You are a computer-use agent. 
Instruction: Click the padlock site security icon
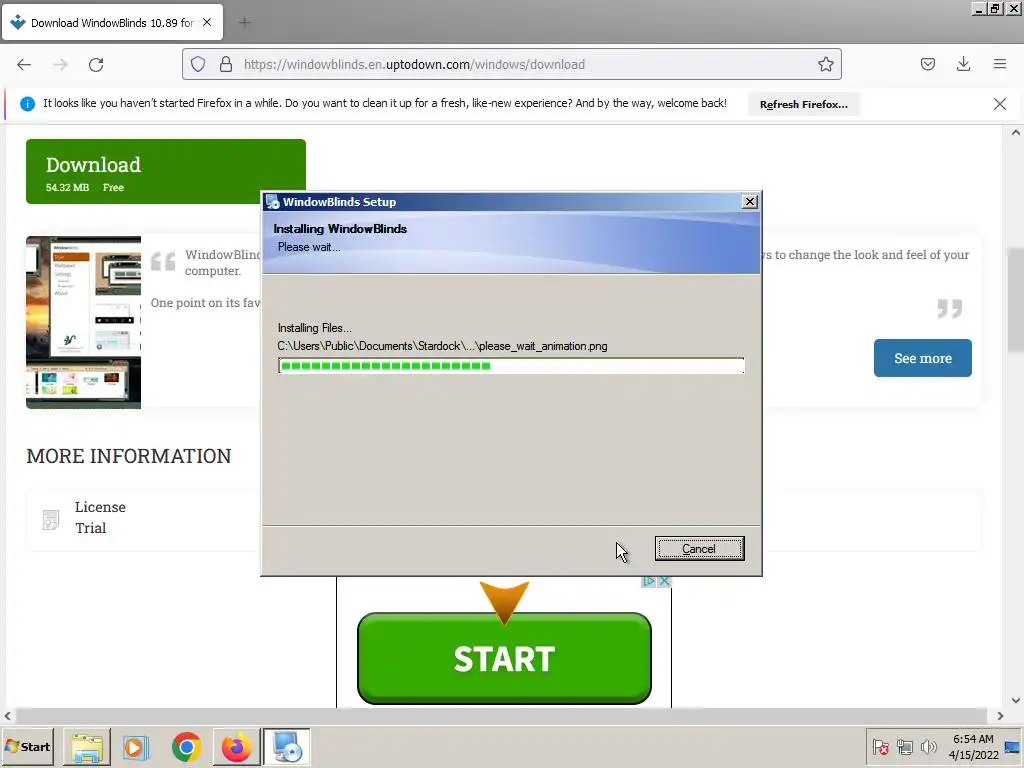coord(226,64)
